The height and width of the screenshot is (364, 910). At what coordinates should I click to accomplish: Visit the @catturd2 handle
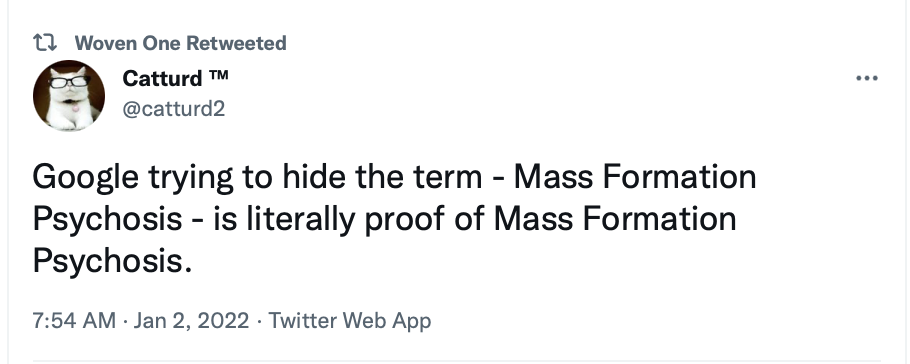(174, 109)
